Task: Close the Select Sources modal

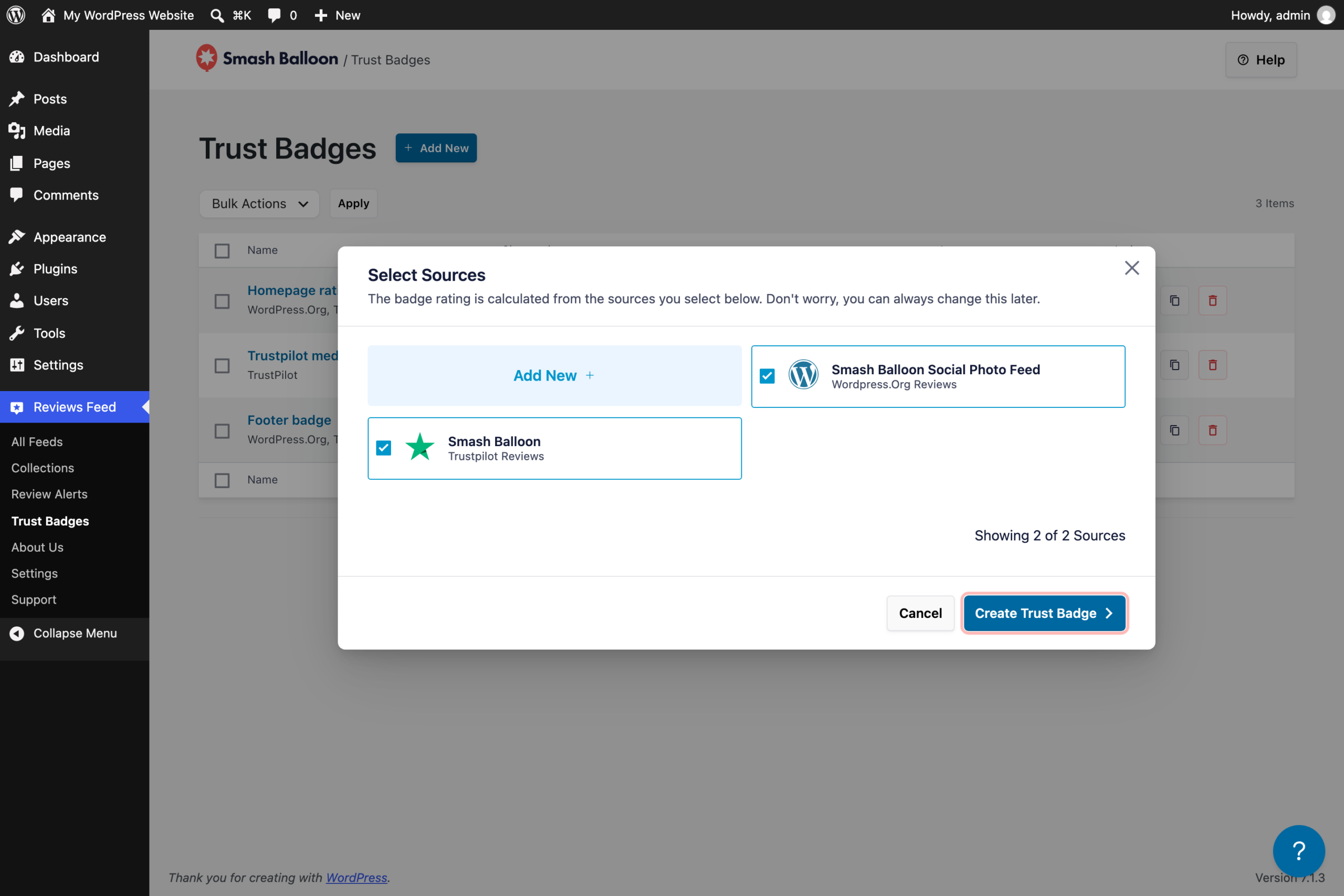Action: (x=1131, y=267)
